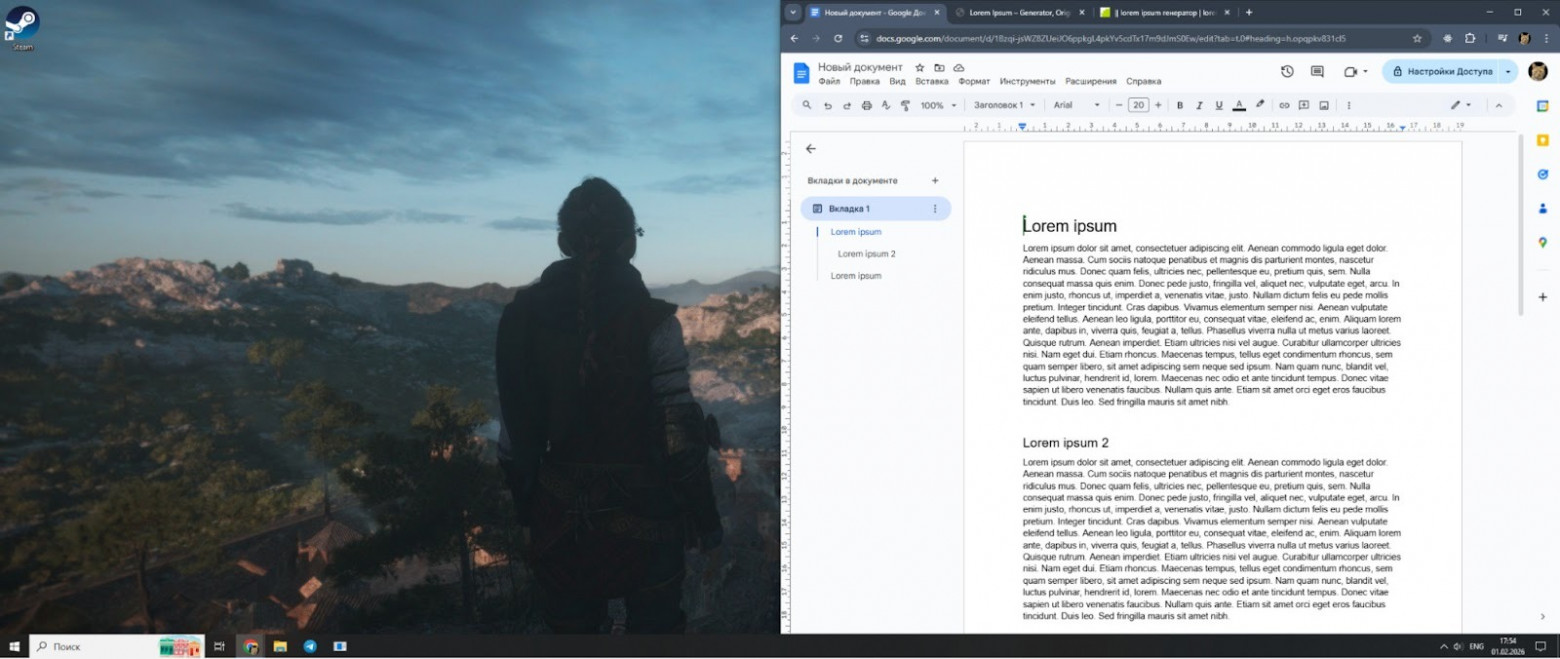This screenshot has height=659, width=1560.
Task: Open the comments history icon
Action: pos(1317,72)
